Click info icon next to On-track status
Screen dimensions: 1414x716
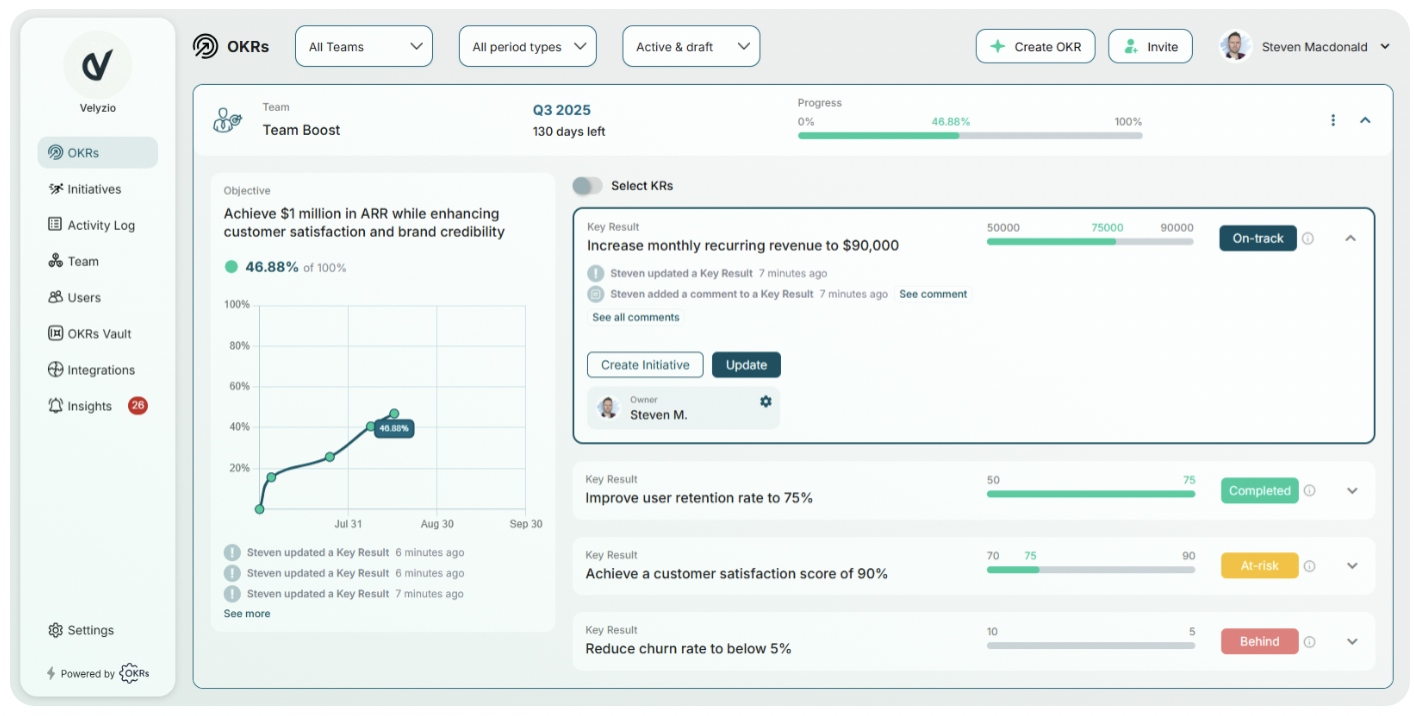pyautogui.click(x=1308, y=239)
